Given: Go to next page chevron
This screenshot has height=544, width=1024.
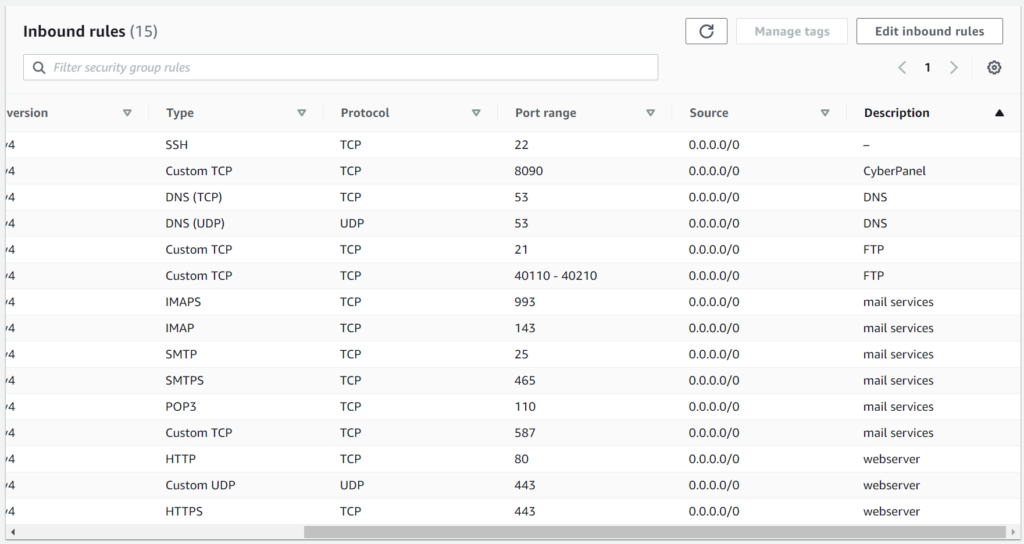Looking at the screenshot, I should [953, 67].
